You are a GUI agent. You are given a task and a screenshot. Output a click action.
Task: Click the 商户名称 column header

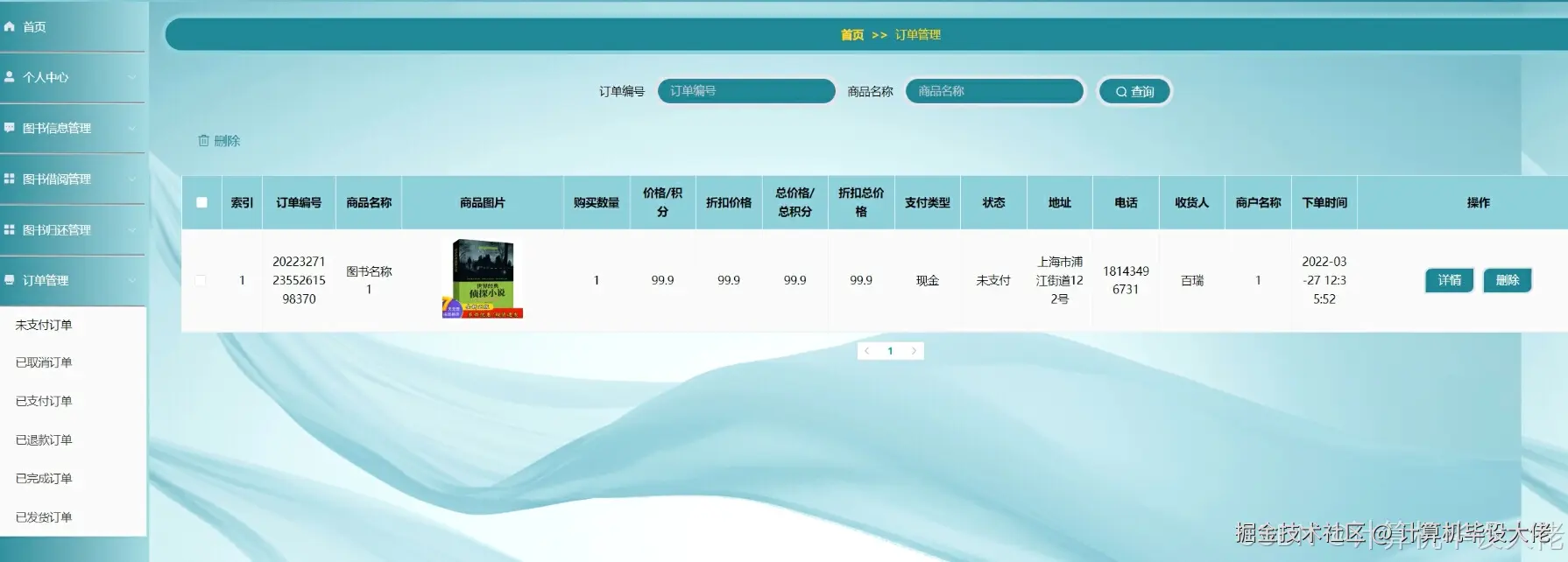click(x=1258, y=202)
